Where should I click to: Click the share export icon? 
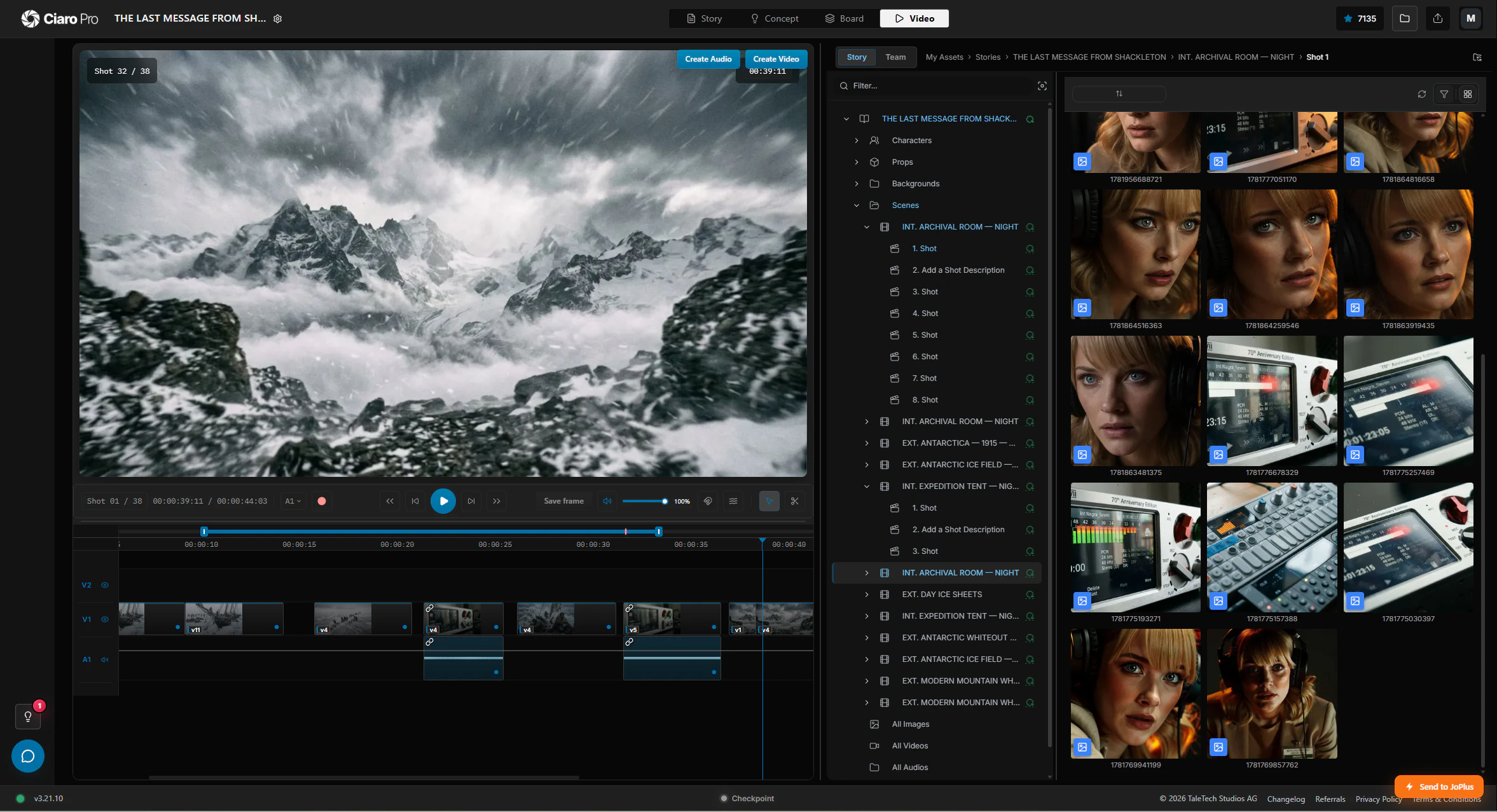pyautogui.click(x=1437, y=18)
